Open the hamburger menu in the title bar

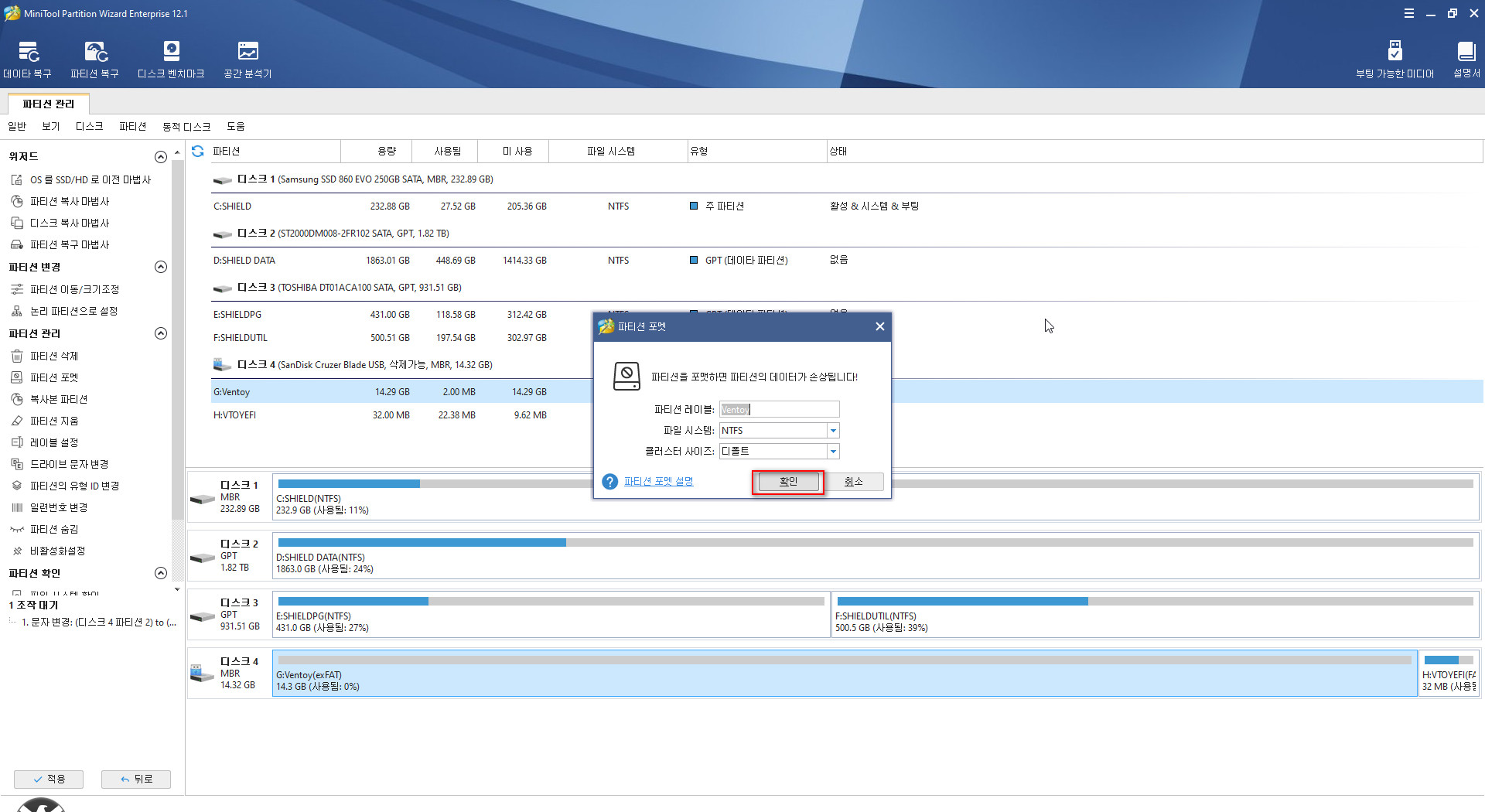[1409, 13]
